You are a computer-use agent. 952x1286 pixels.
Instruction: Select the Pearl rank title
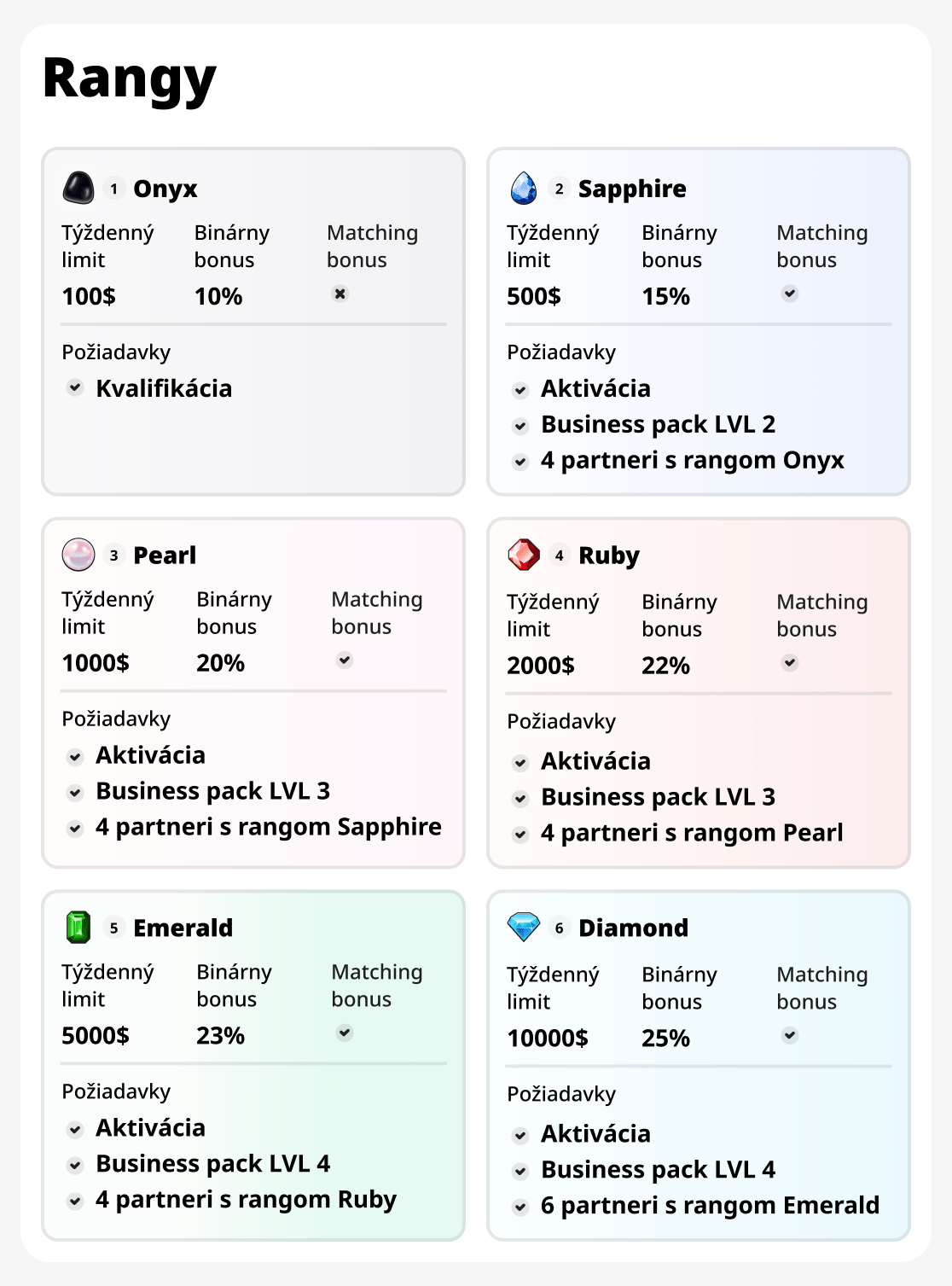pos(165,556)
